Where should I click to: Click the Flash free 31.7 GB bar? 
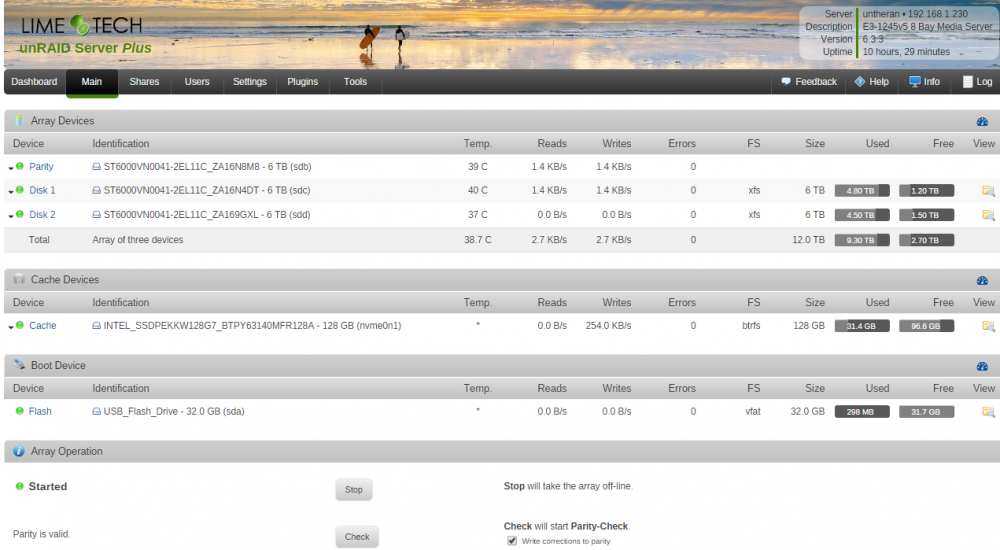pos(927,412)
